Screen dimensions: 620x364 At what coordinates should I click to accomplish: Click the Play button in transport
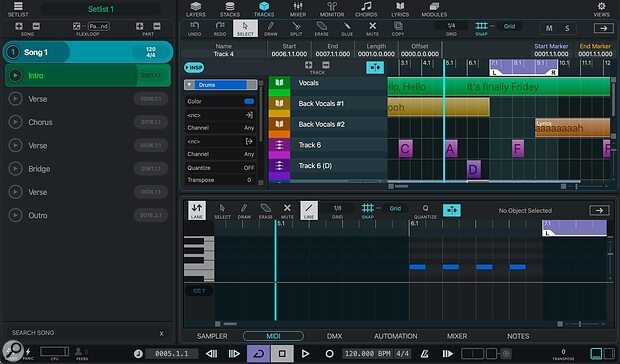[305, 354]
